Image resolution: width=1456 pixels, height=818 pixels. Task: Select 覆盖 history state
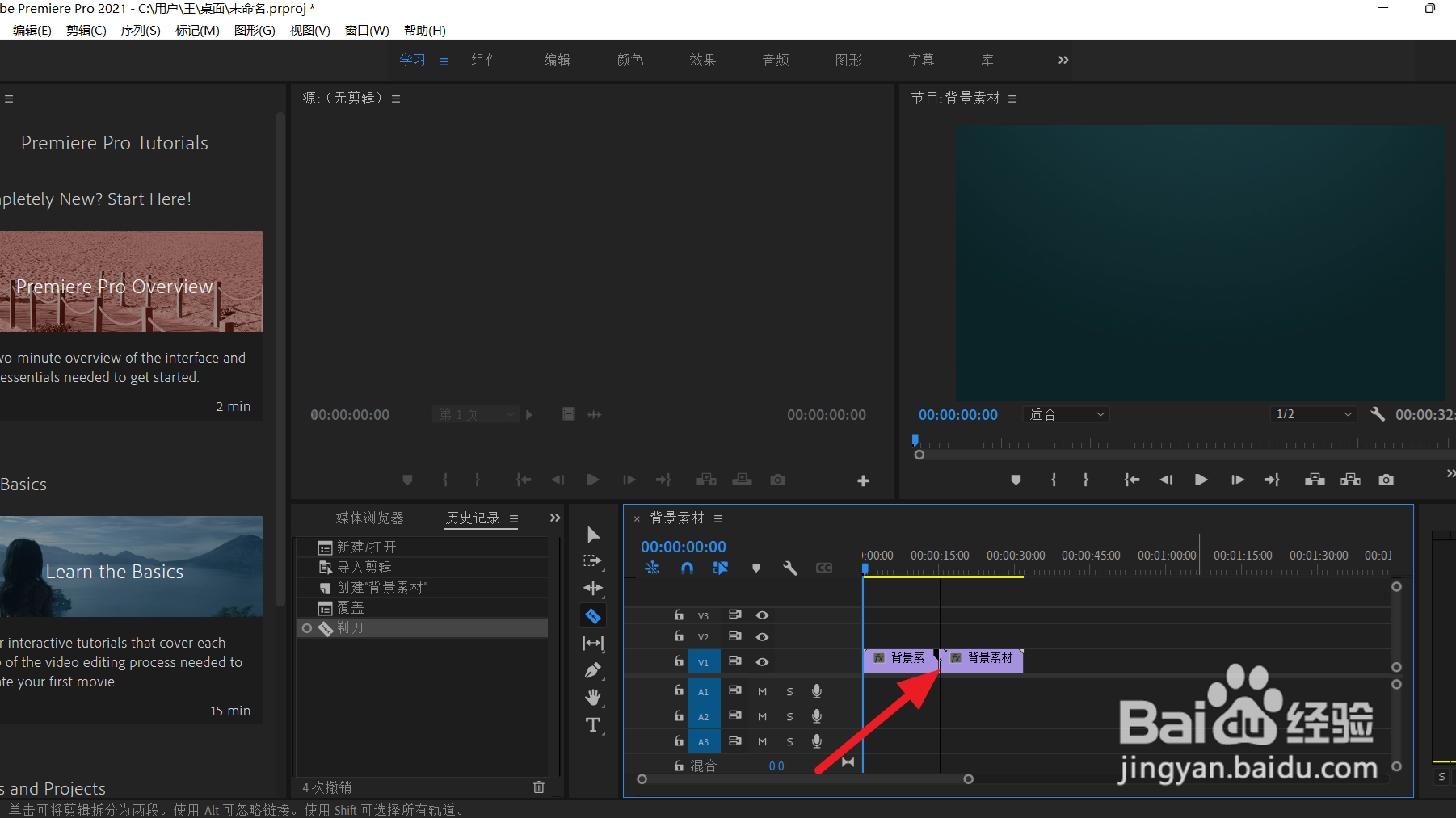[x=423, y=607]
